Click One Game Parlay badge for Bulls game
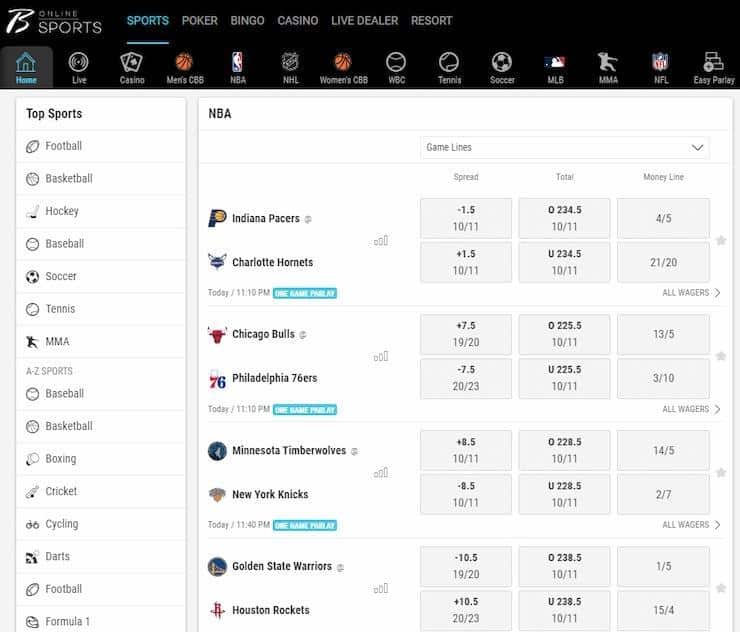This screenshot has height=632, width=740. pos(305,409)
